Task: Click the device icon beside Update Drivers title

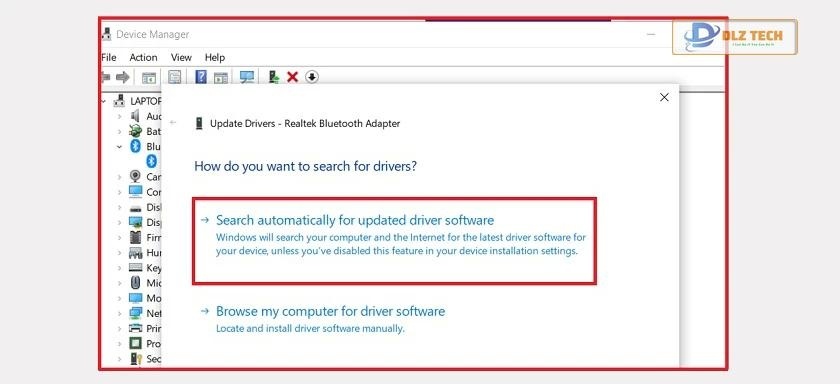Action: point(199,123)
